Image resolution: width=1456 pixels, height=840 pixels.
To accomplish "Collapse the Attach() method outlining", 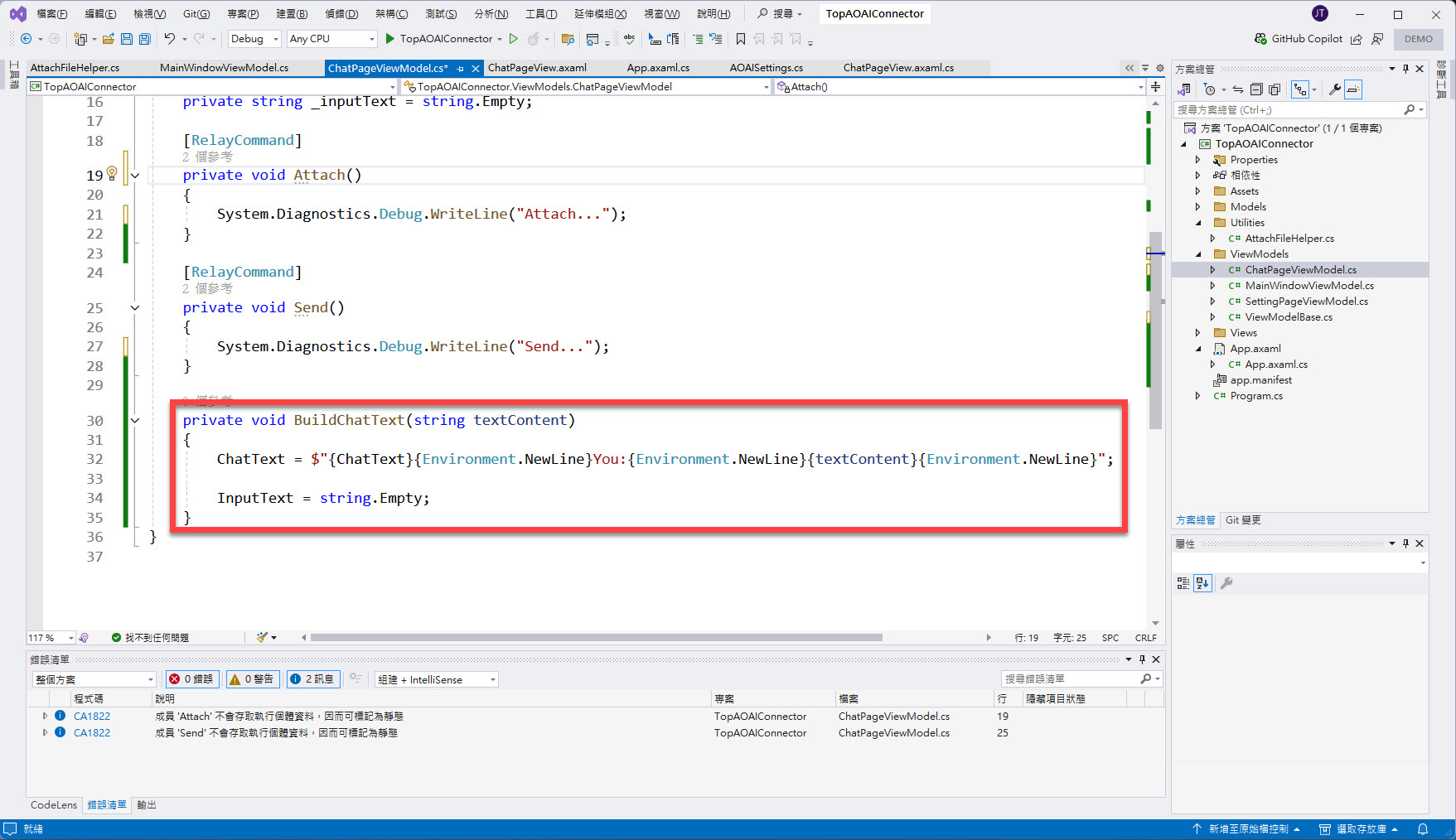I will click(134, 176).
